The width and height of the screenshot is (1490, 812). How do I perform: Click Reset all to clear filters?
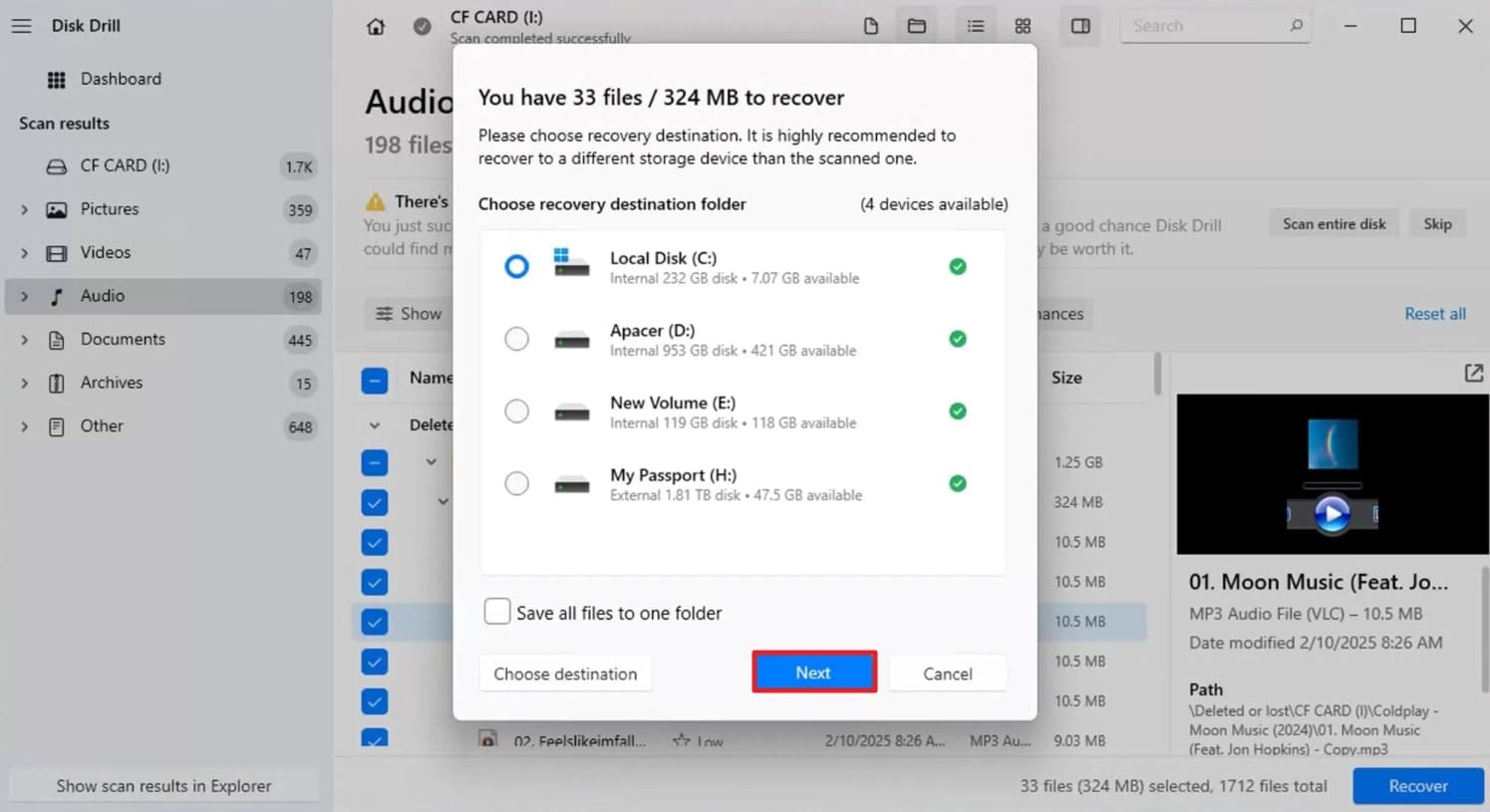point(1435,313)
